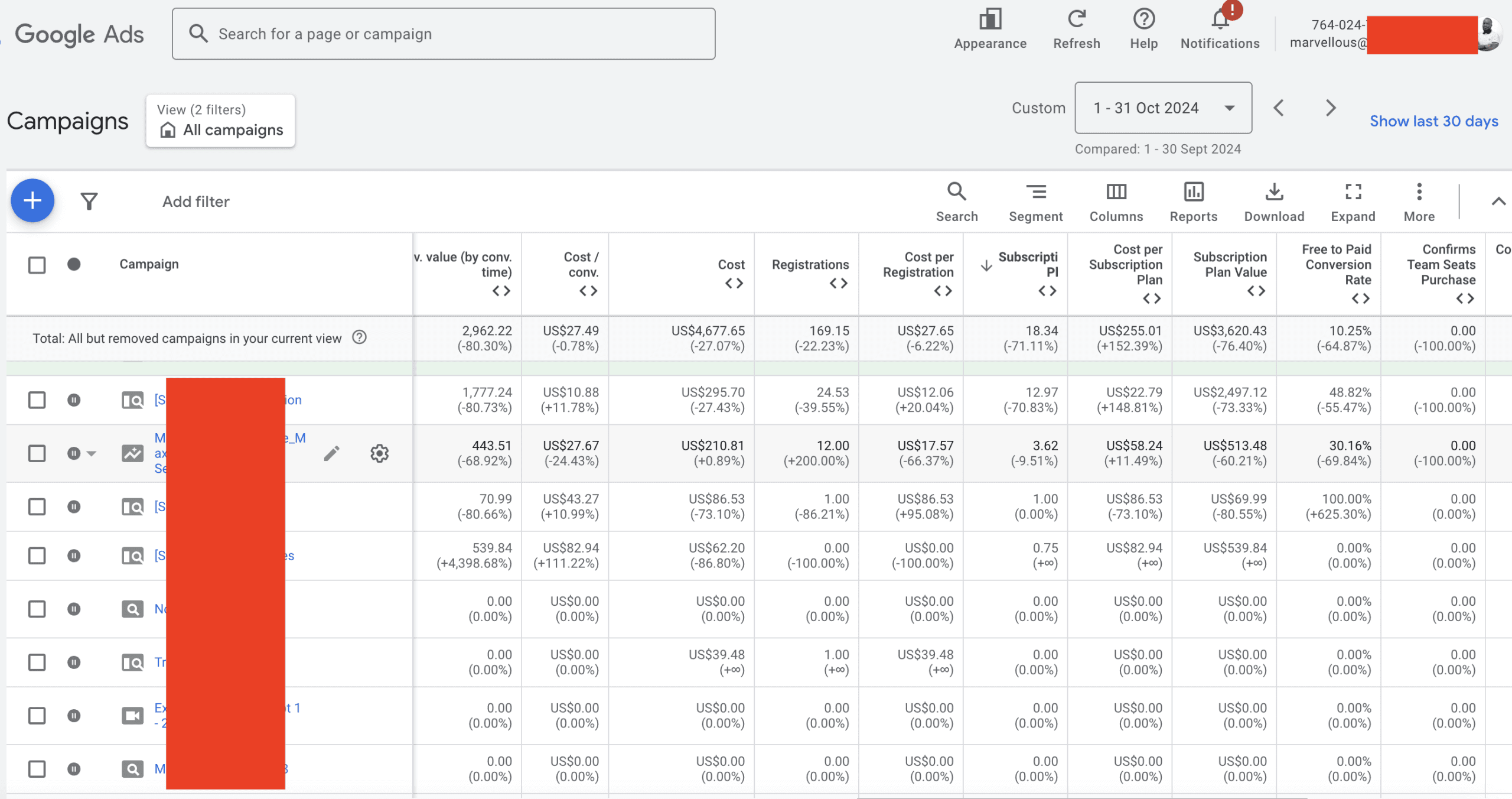
Task: Click paused status icon of US$39.48 row
Action: pyautogui.click(x=74, y=662)
